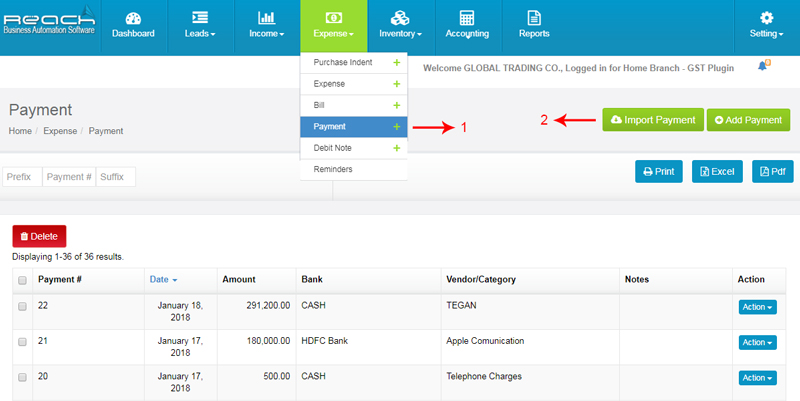Click plus icon next to Debit Note
The height and width of the screenshot is (401, 800).
396,148
